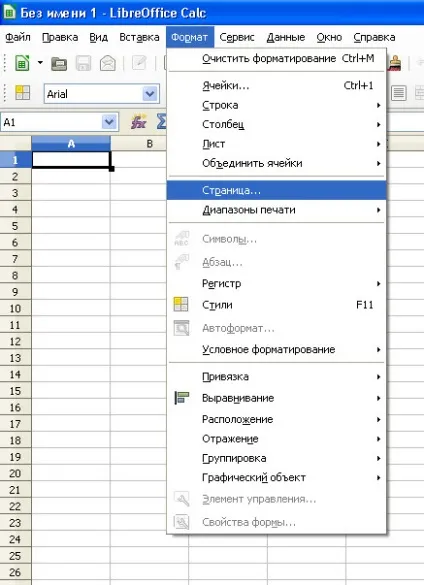
Task: Select row header 10
Action: (15, 308)
